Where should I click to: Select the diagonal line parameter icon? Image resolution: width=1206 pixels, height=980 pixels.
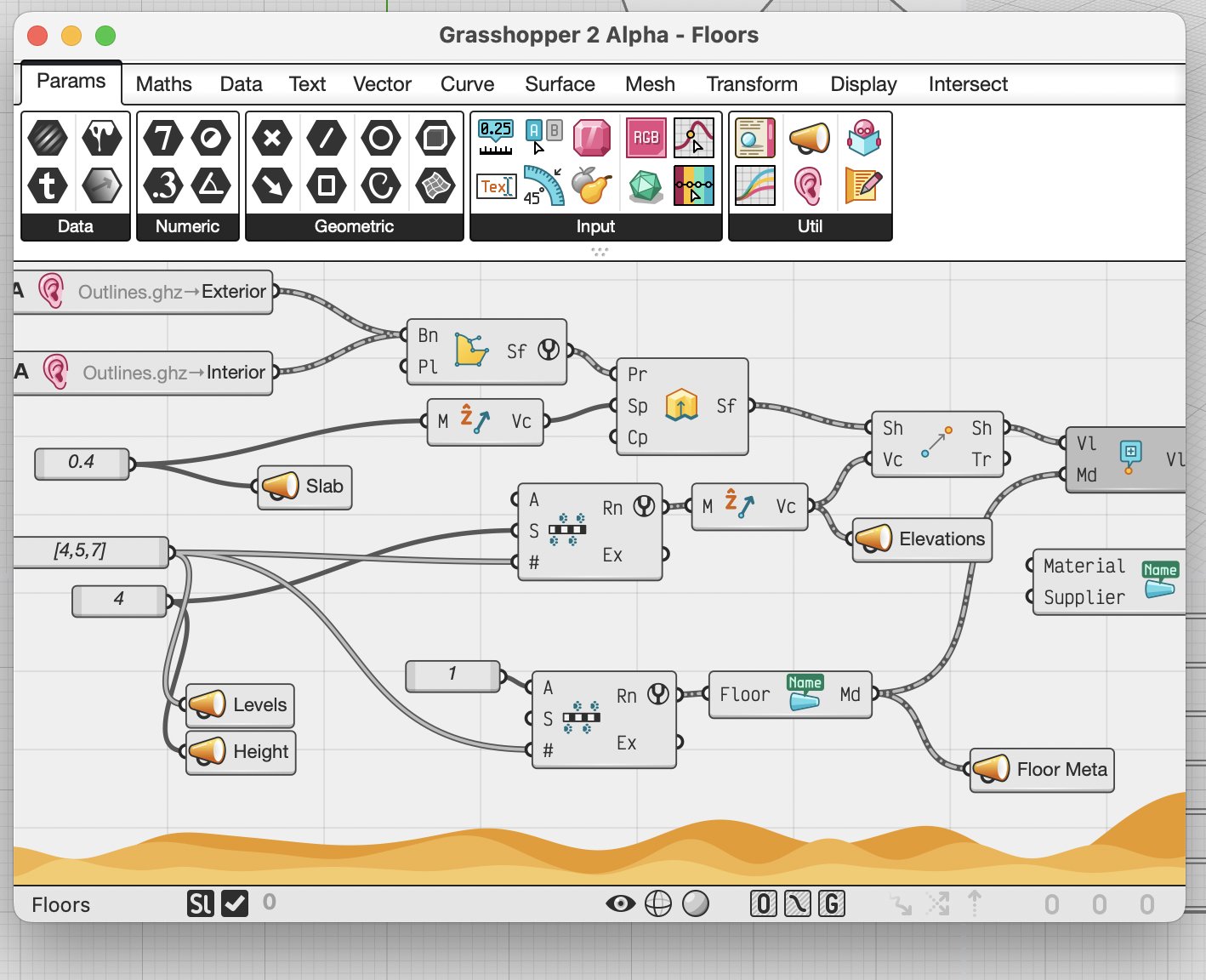[x=327, y=138]
